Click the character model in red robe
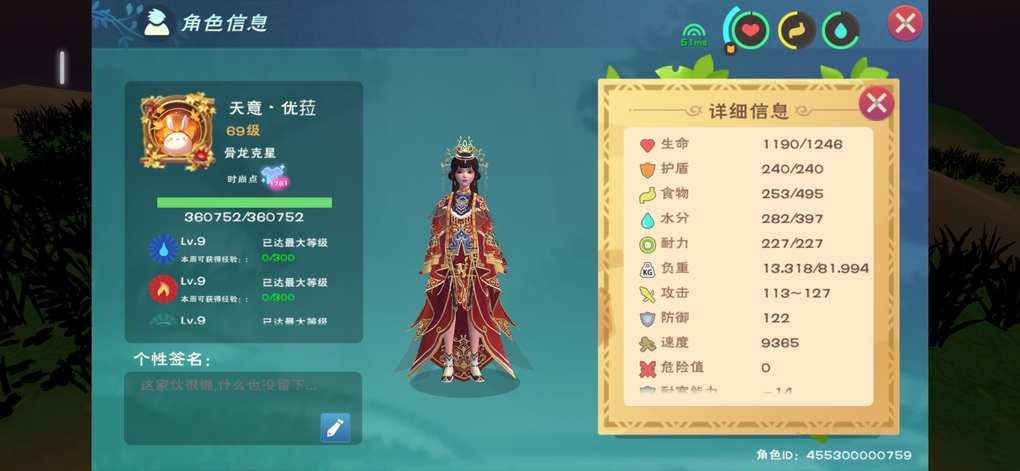1020x471 pixels. click(x=463, y=259)
